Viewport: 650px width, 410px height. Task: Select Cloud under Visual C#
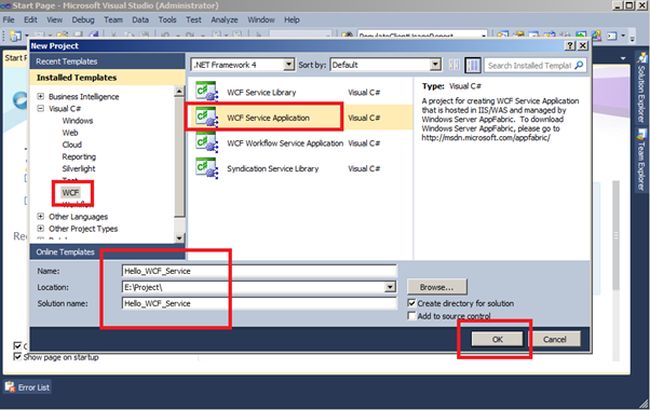72,144
